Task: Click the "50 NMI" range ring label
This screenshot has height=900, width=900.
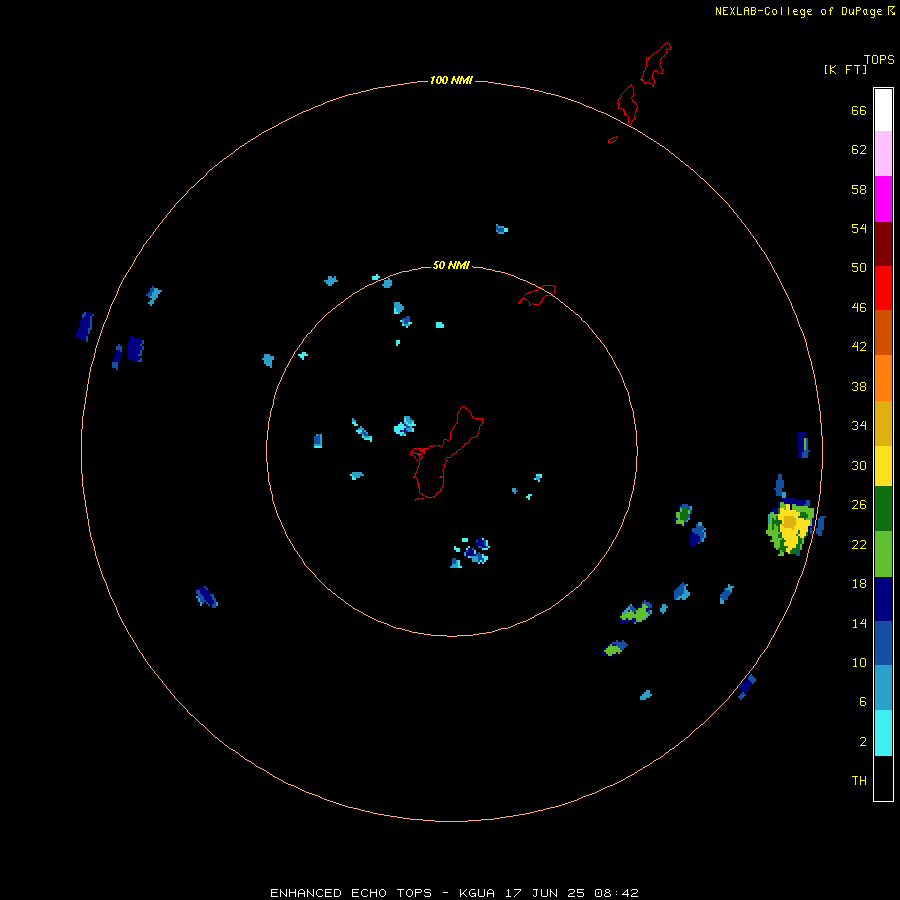Action: 451,265
